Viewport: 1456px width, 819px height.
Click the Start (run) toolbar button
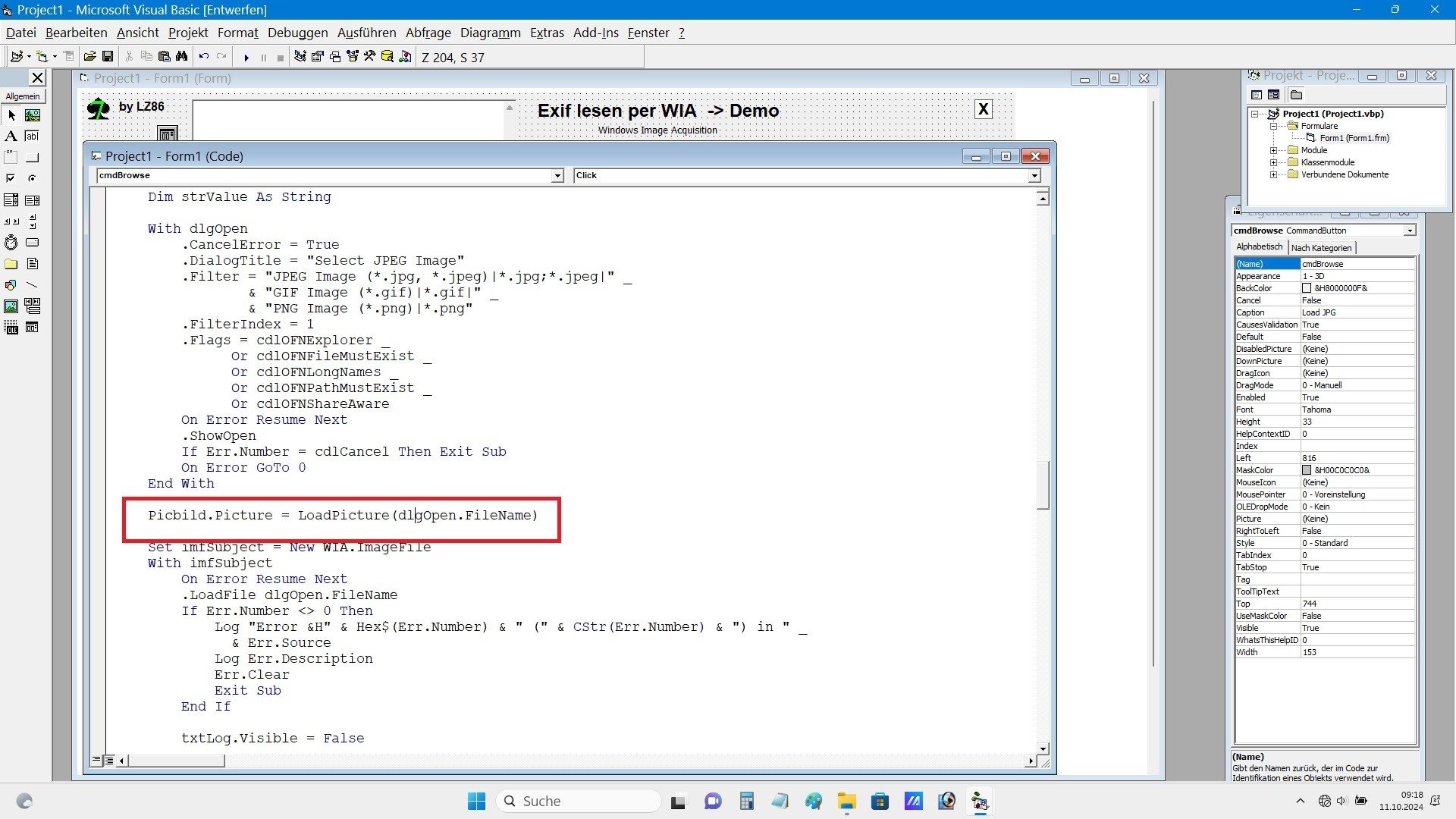pos(246,58)
